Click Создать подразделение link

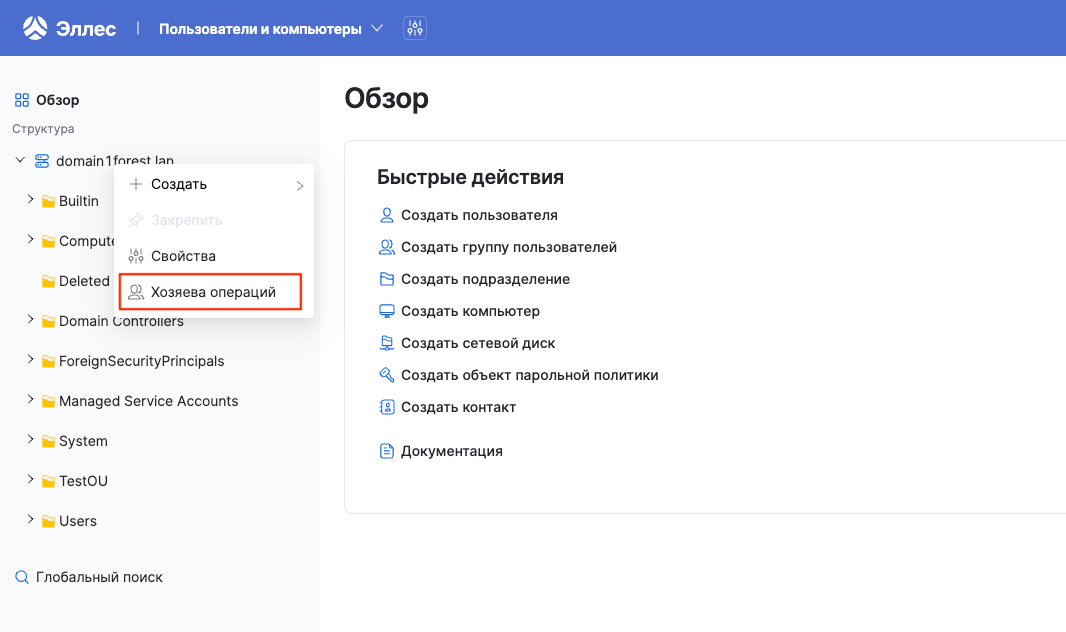point(485,279)
